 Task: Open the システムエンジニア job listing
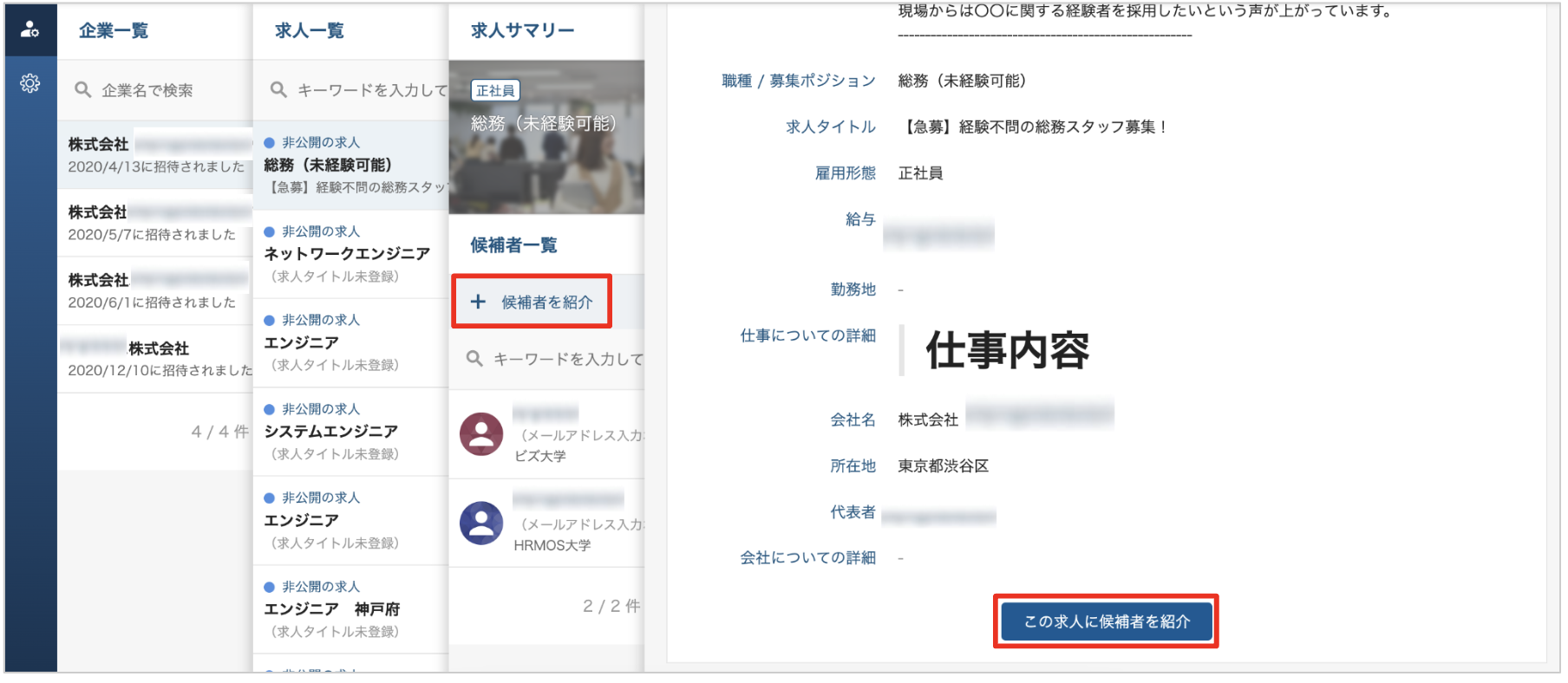pyautogui.click(x=351, y=432)
